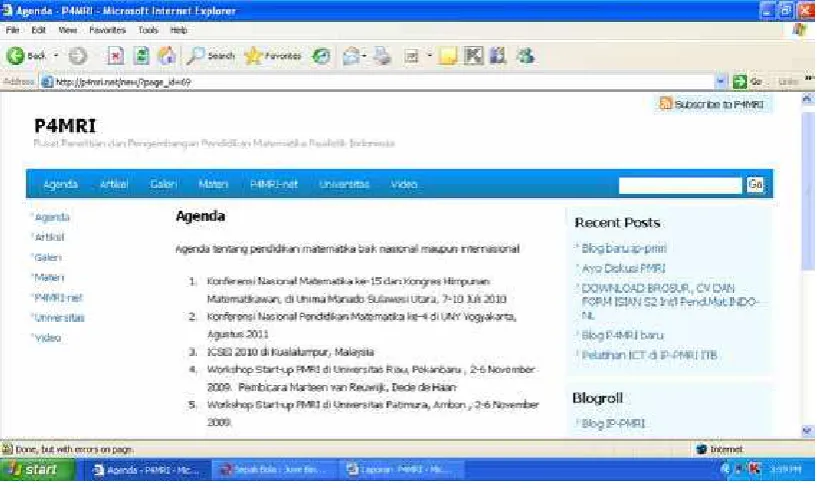Screen dimensions: 817x488
Task: Open the 'Ayo Diskusi PMRI' recent post
Action: click(x=623, y=269)
